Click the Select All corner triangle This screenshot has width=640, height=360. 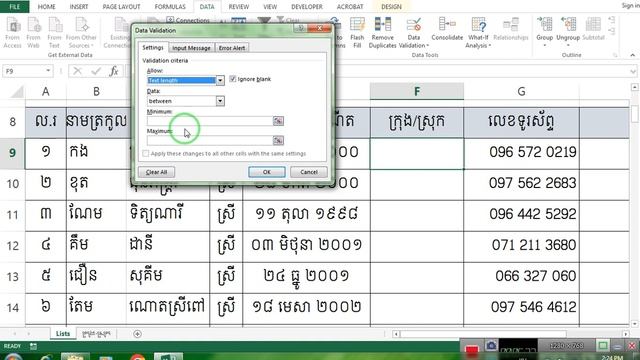click(x=17, y=91)
